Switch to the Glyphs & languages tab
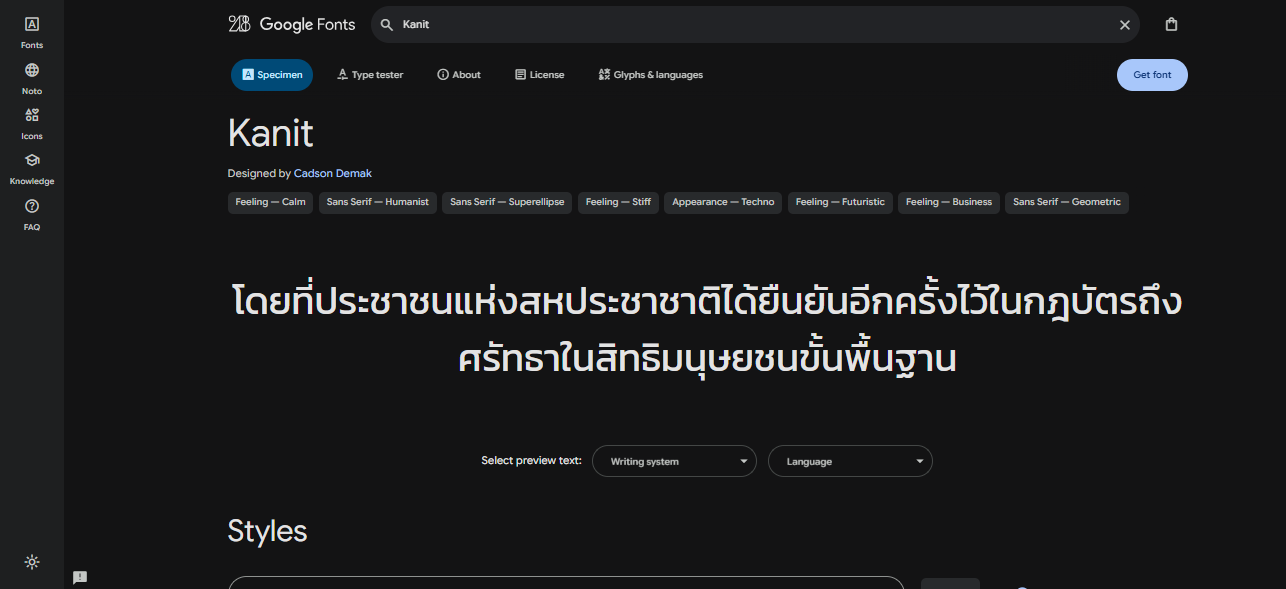The height and width of the screenshot is (589, 1286). point(651,75)
